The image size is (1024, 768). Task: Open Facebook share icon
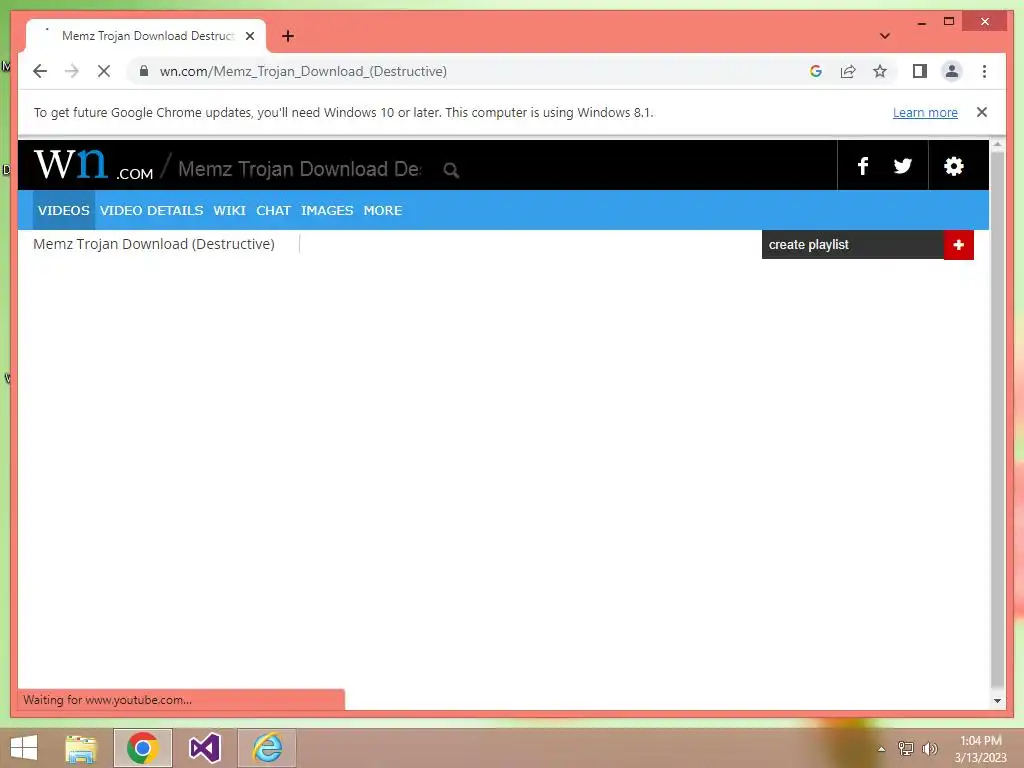coord(863,166)
